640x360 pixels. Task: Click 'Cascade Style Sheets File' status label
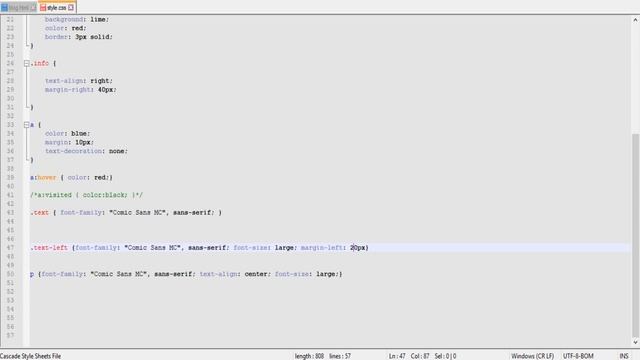(31, 356)
